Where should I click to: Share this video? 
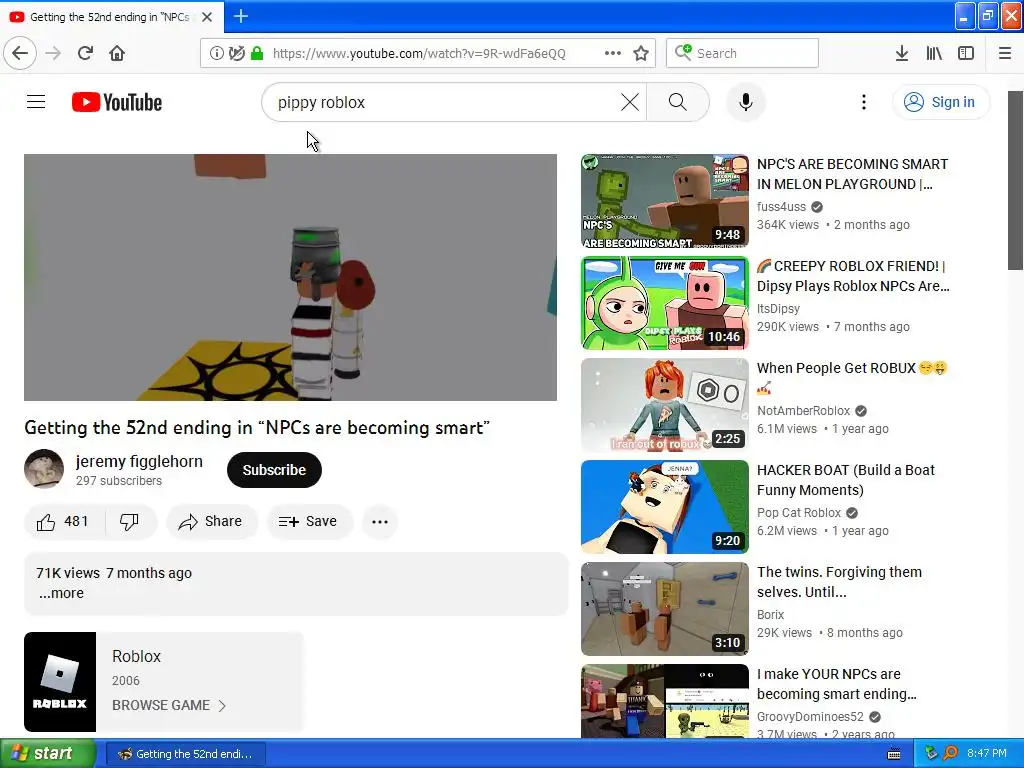point(212,521)
